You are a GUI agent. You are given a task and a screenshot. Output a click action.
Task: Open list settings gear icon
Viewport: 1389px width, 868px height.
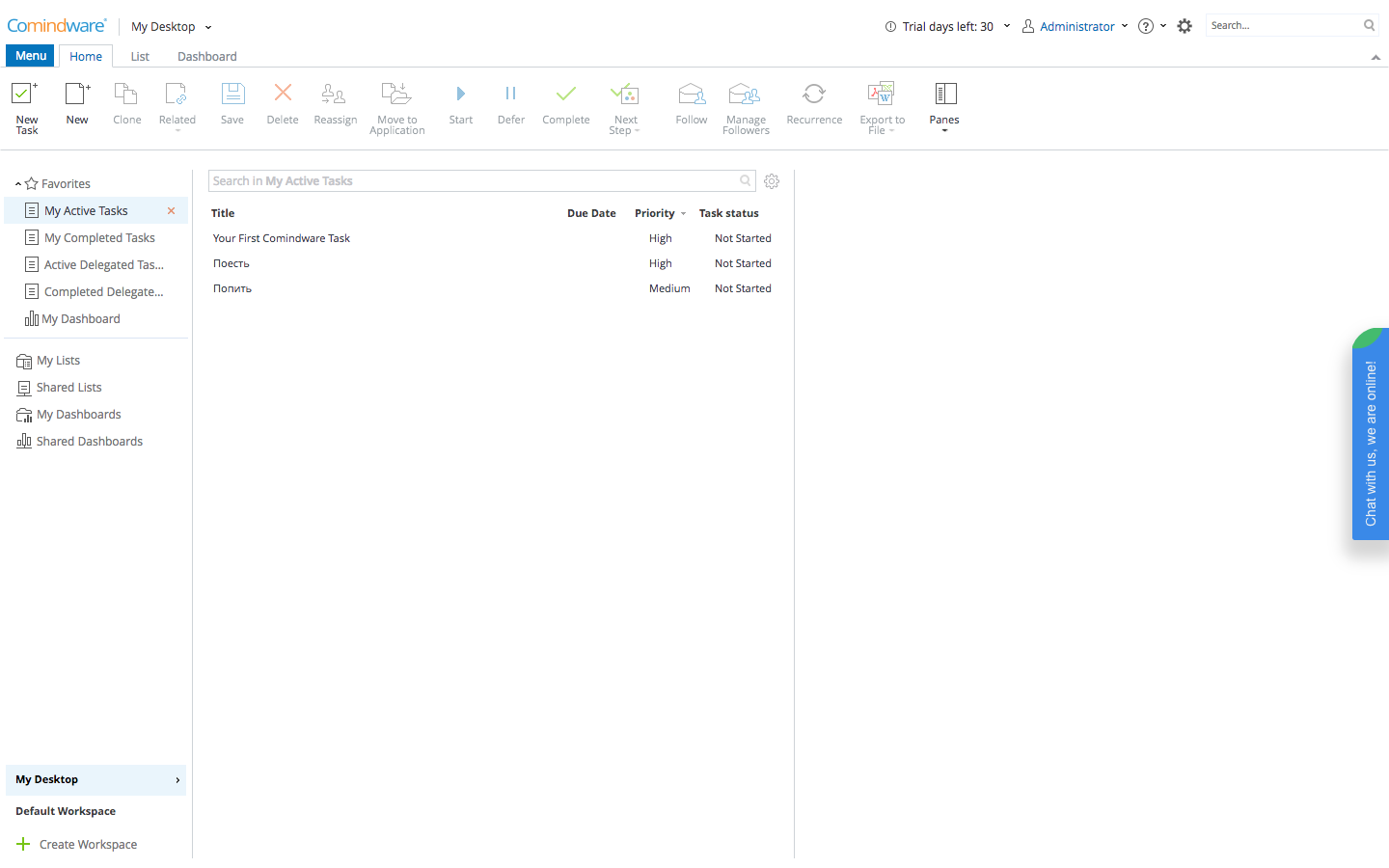772,181
